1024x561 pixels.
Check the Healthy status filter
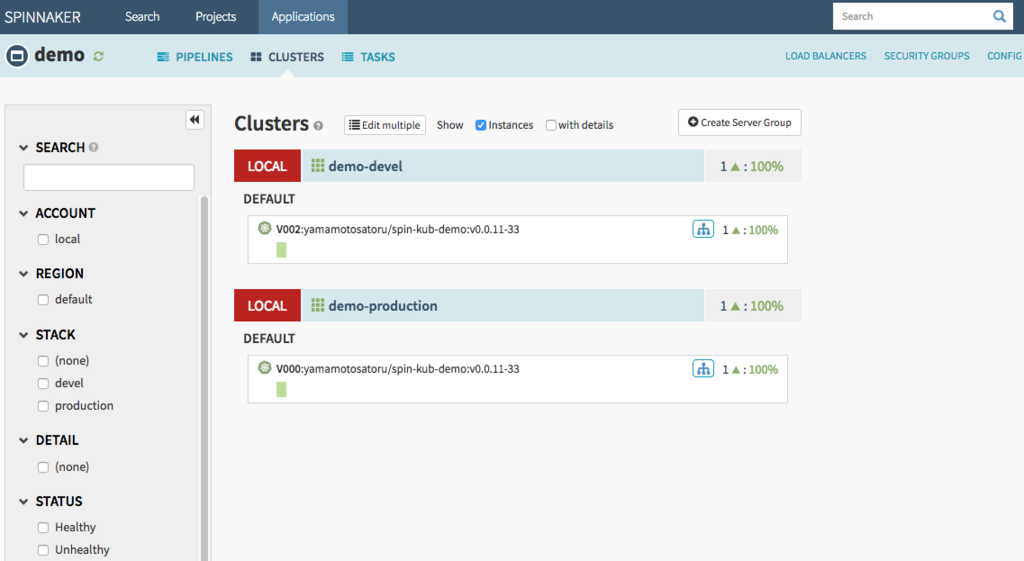point(43,528)
